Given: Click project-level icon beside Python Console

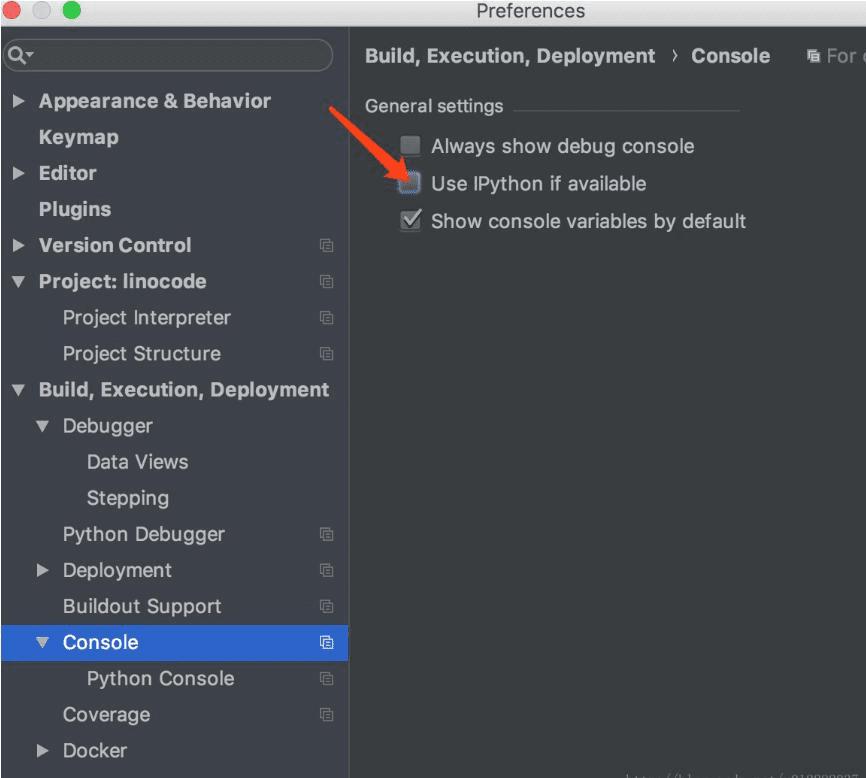Looking at the screenshot, I should click(x=326, y=679).
